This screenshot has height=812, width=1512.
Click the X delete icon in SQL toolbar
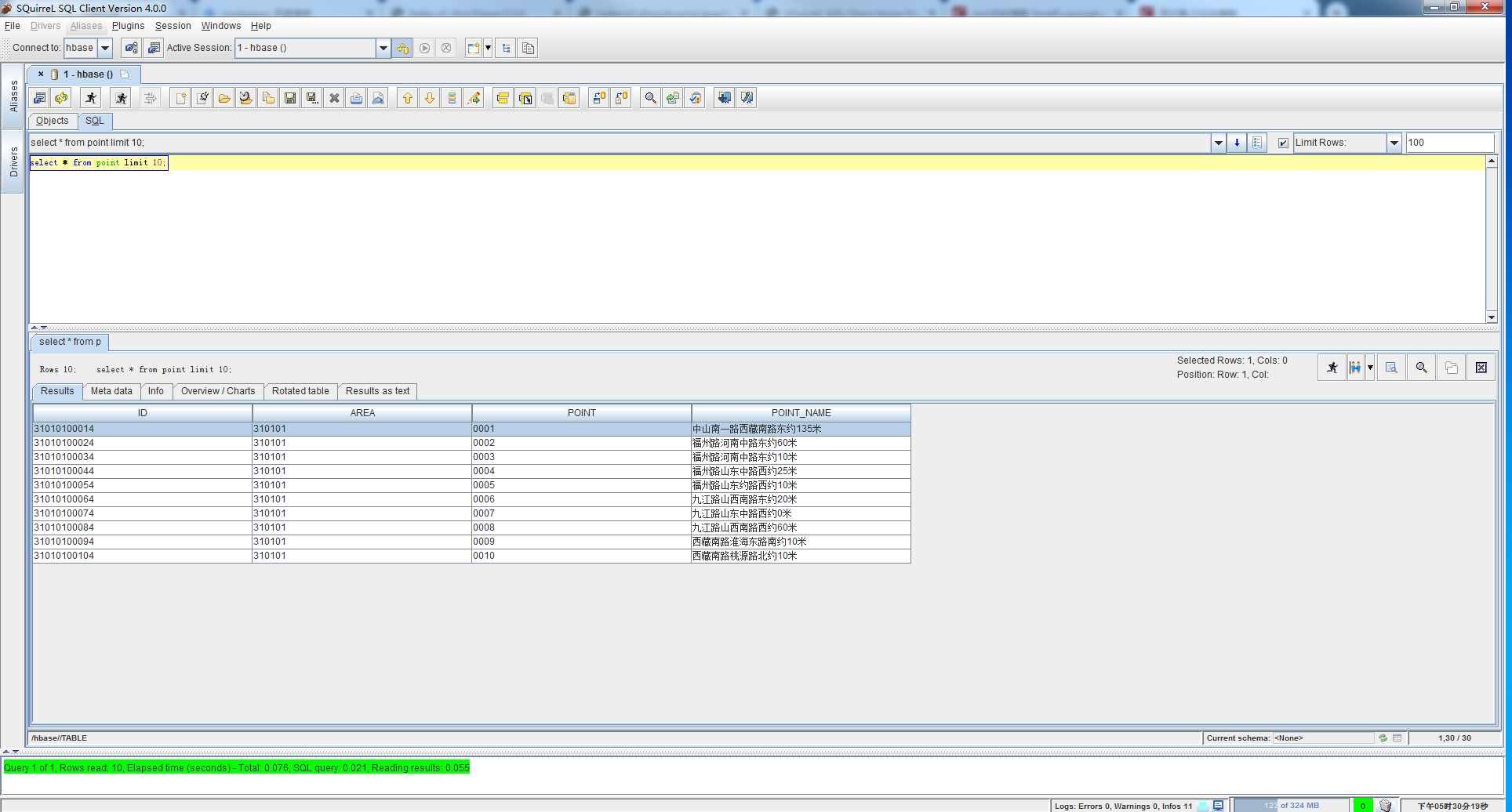334,98
